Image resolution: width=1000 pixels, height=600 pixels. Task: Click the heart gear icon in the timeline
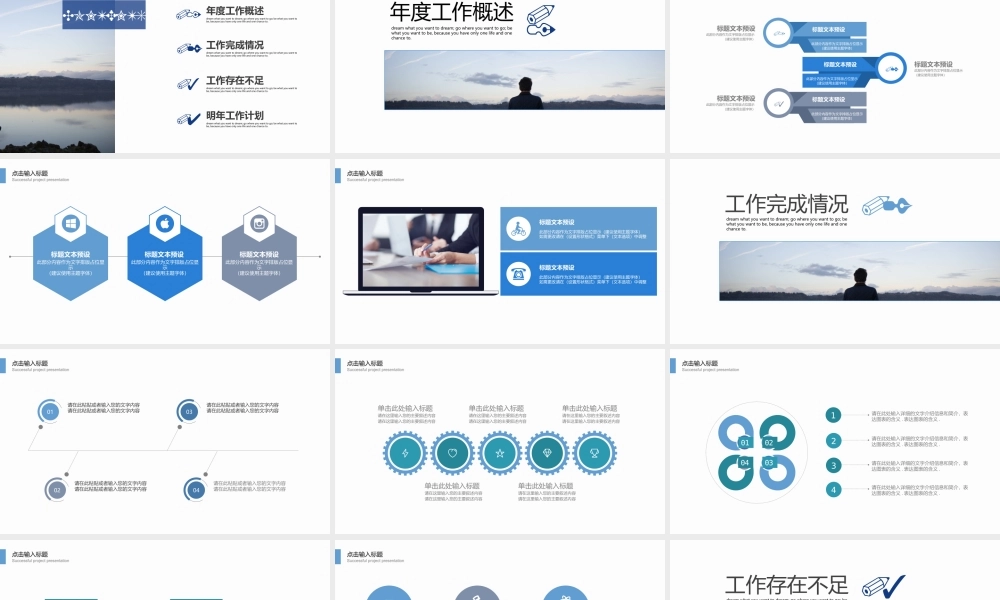452,453
